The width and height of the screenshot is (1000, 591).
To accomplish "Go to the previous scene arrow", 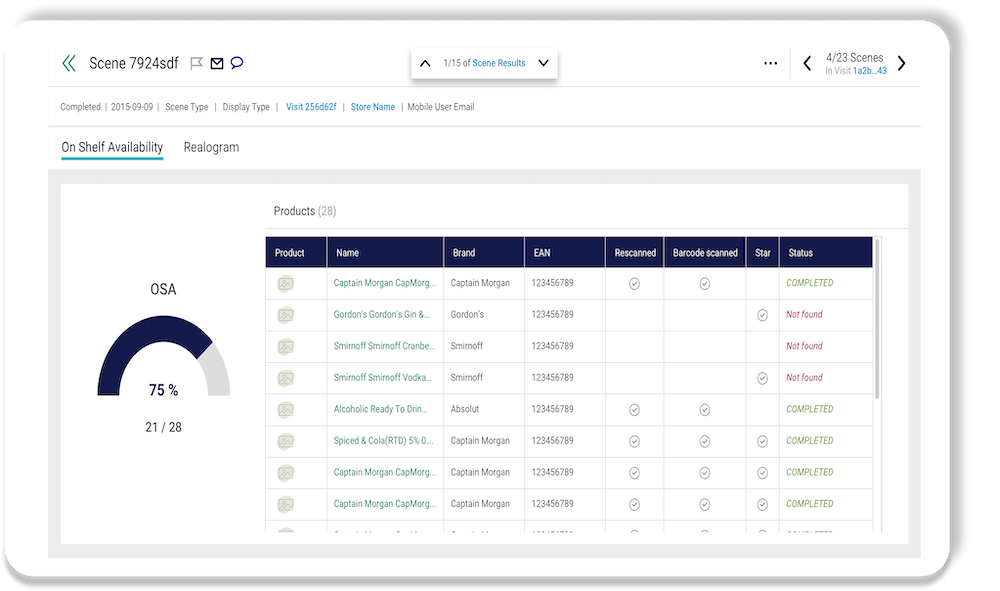I will pos(807,64).
